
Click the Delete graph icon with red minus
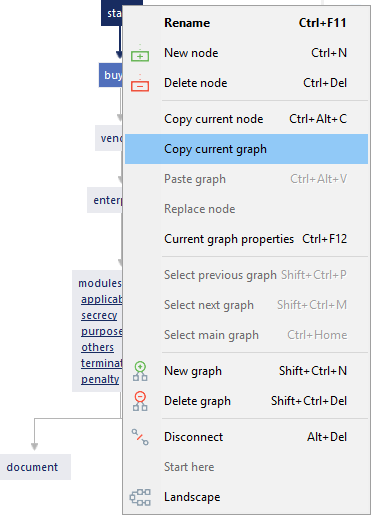(x=140, y=401)
